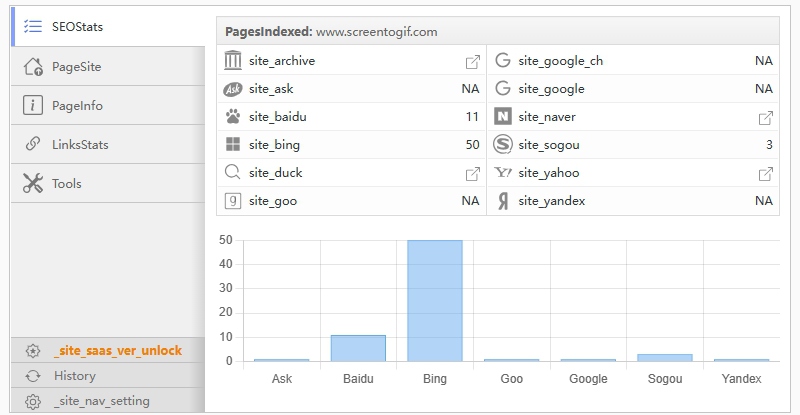
Task: Open the Tools section
Action: 66,184
